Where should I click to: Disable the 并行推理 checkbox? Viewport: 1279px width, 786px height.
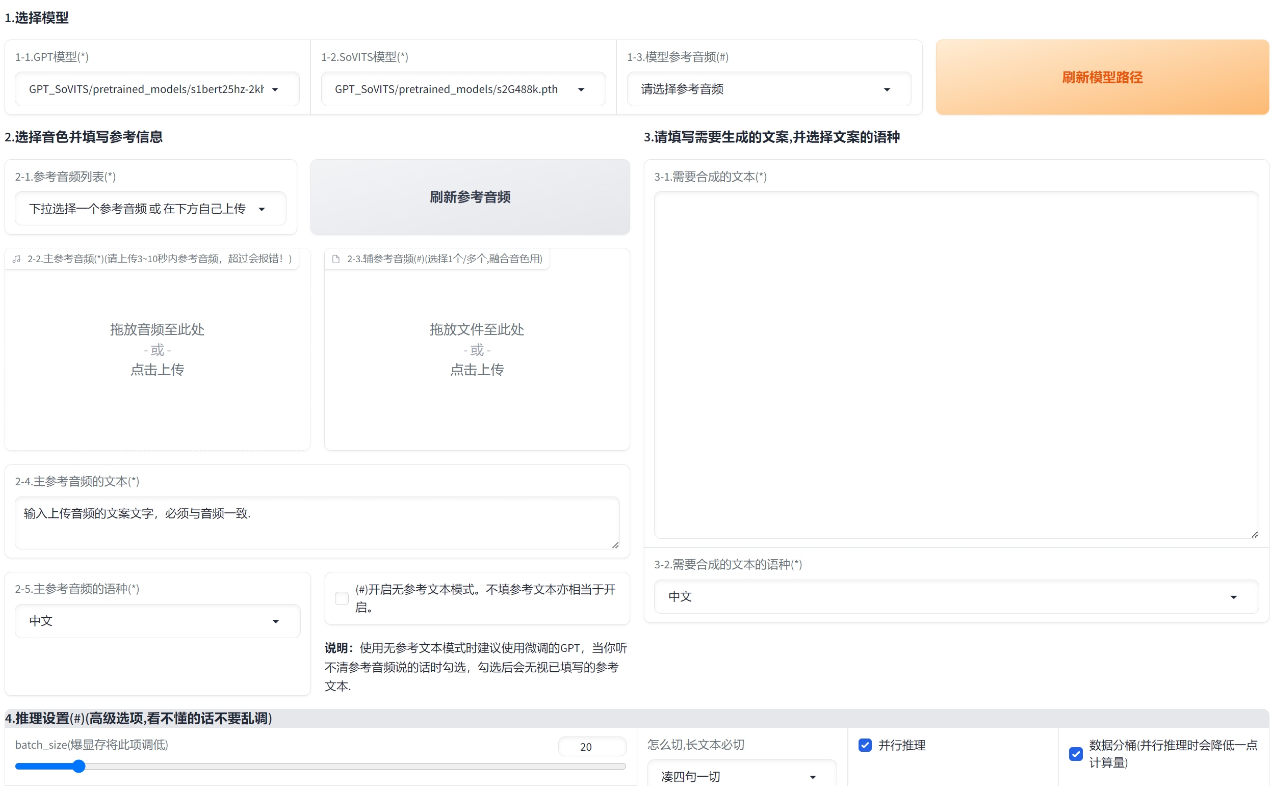pyautogui.click(x=864, y=743)
